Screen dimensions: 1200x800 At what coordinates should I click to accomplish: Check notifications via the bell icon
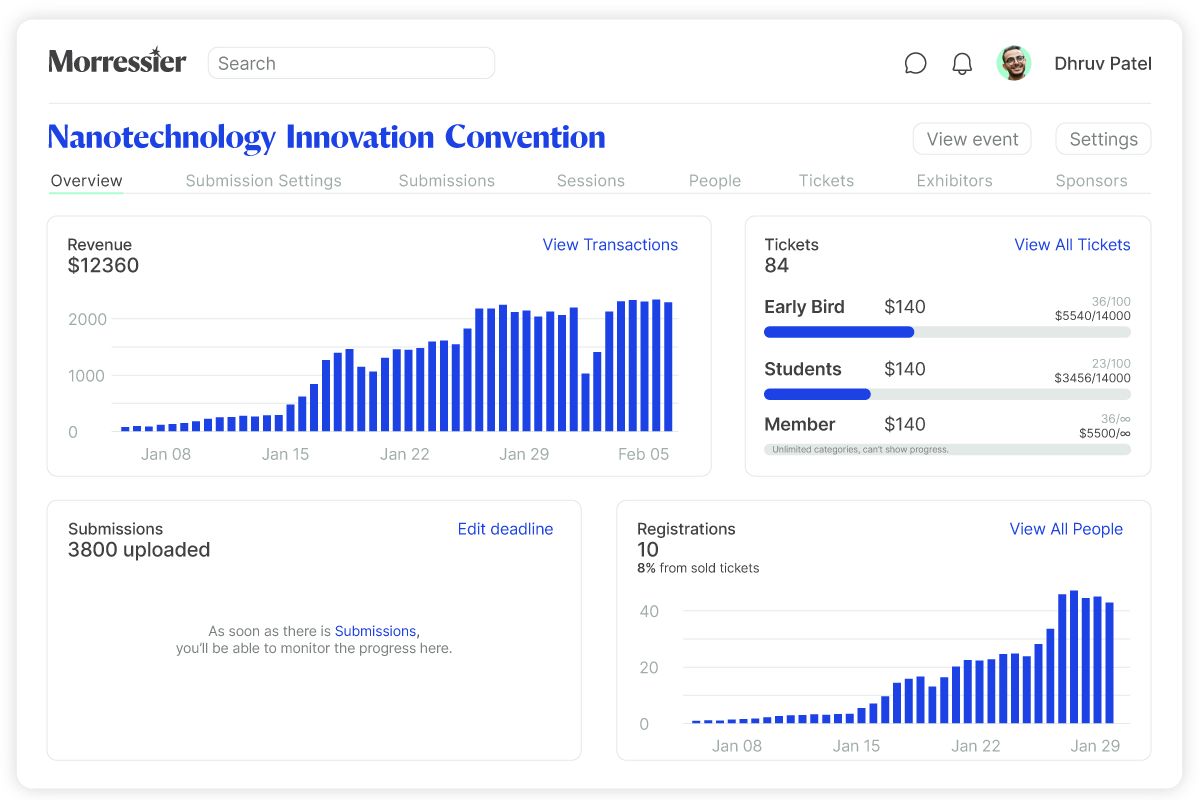coord(961,62)
